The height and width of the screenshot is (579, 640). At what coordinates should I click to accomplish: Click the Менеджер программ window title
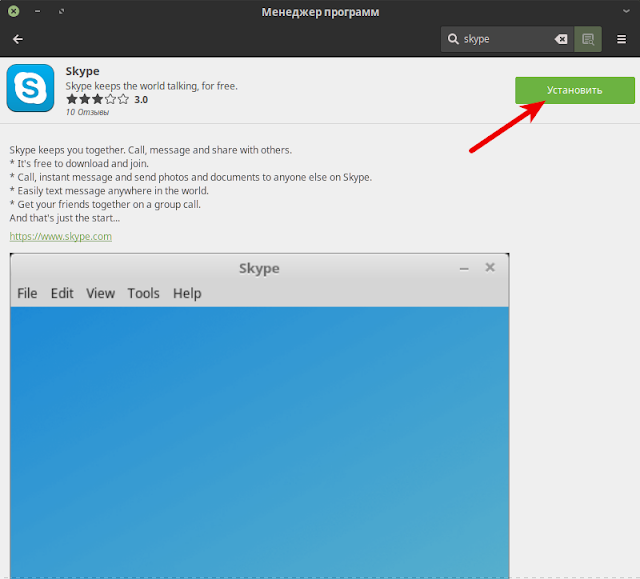(x=320, y=12)
